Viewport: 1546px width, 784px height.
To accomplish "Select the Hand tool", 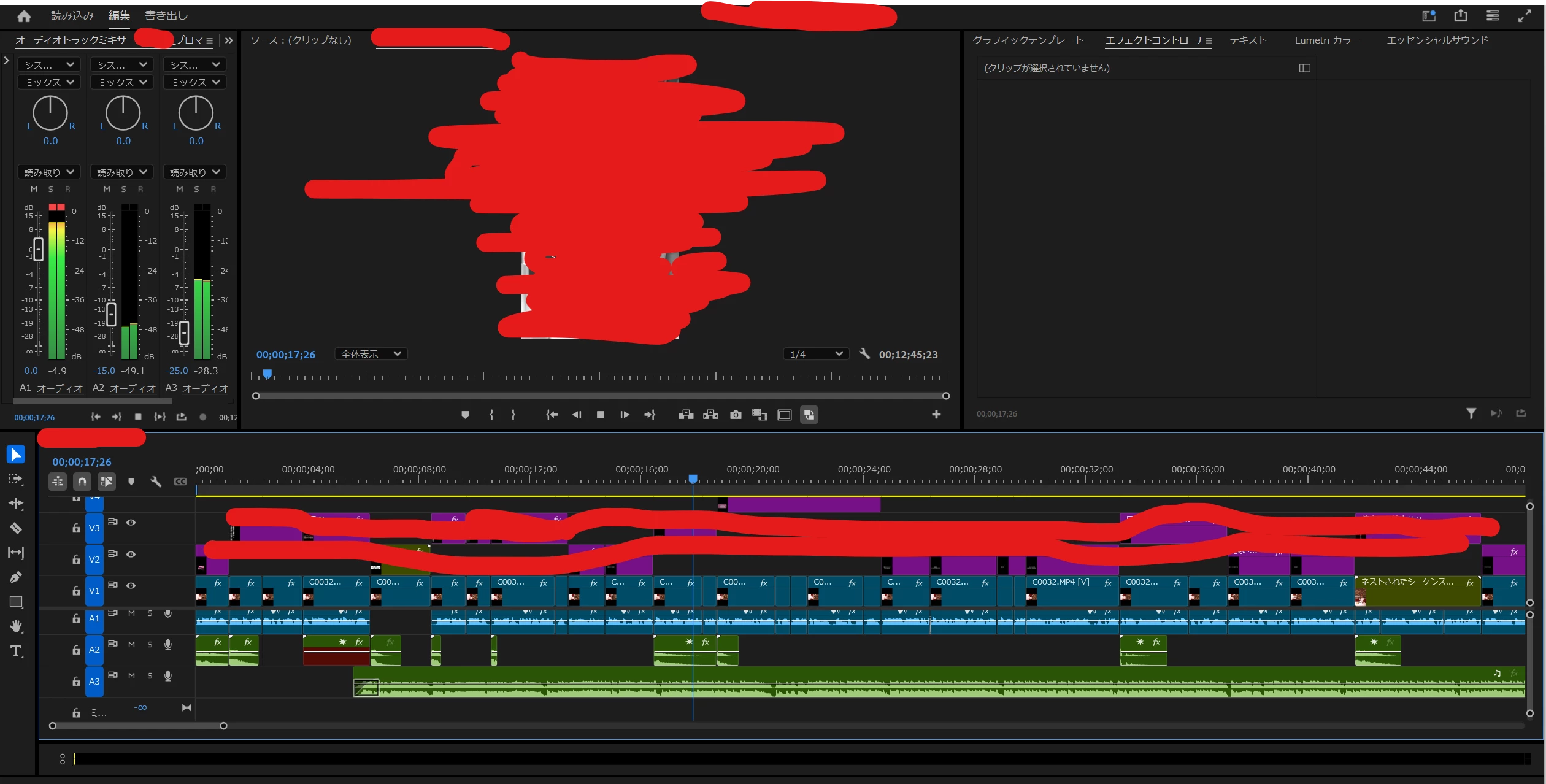I will tap(16, 626).
